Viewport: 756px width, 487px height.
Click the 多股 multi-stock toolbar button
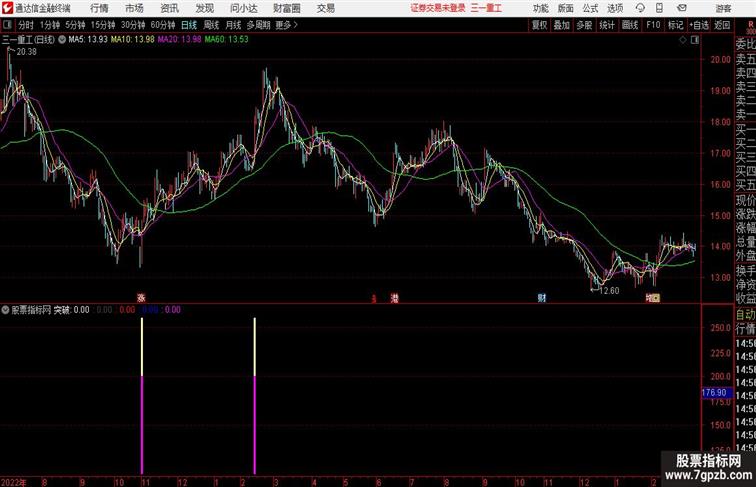[584, 25]
